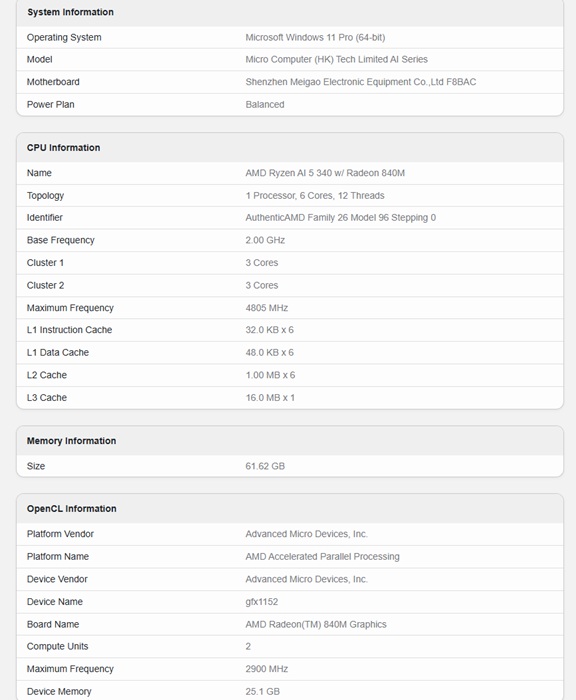
Task: Select 'AuthenticAMD Family 26 Model 96 Stepping 0'
Action: click(340, 218)
